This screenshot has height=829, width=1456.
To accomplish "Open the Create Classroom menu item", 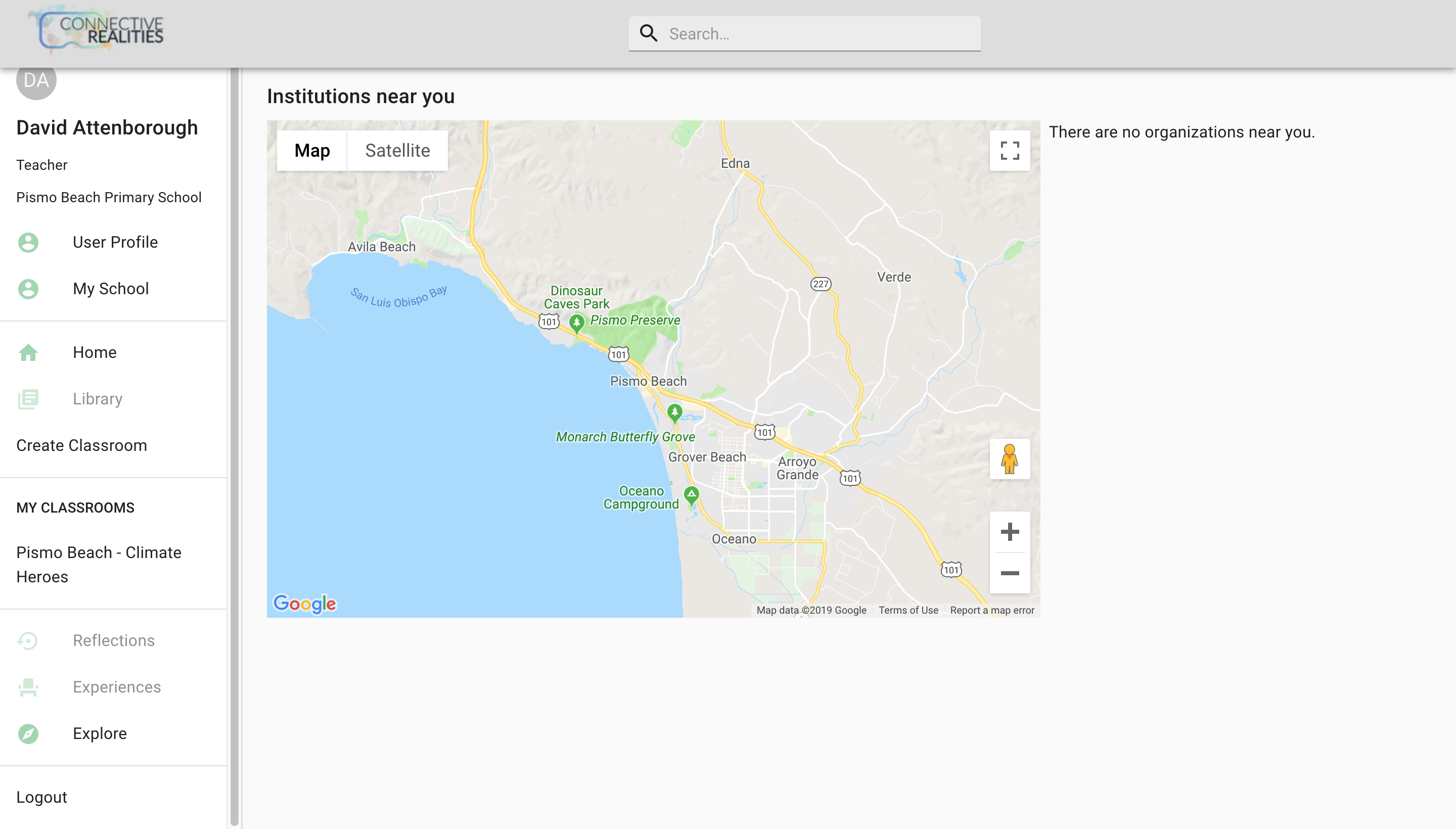I will pos(81,445).
